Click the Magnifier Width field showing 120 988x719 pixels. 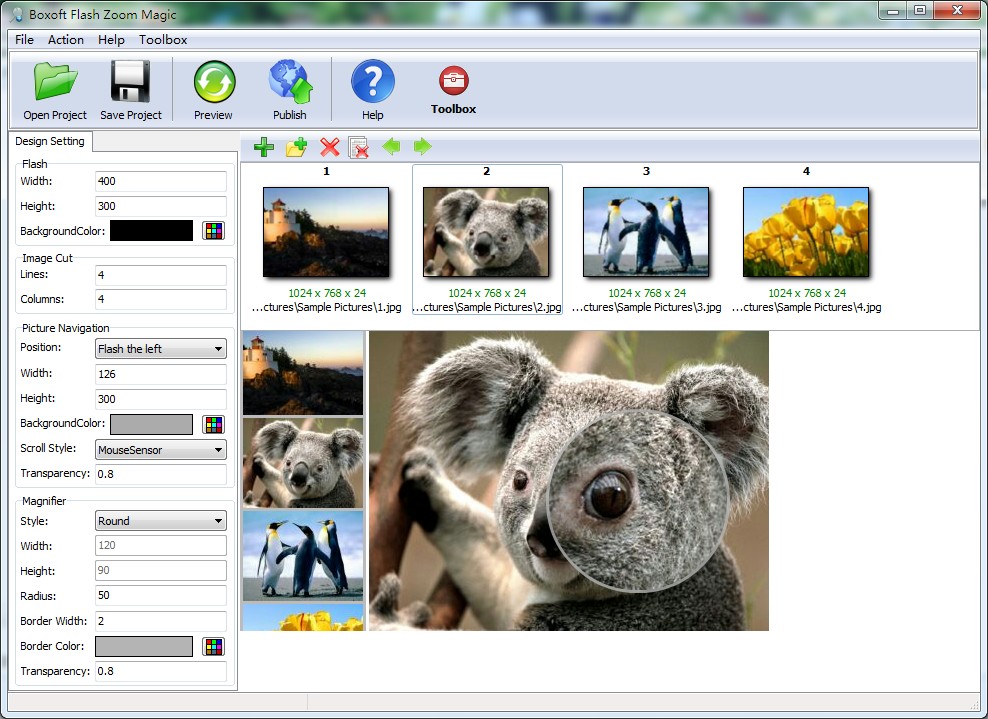click(x=161, y=545)
